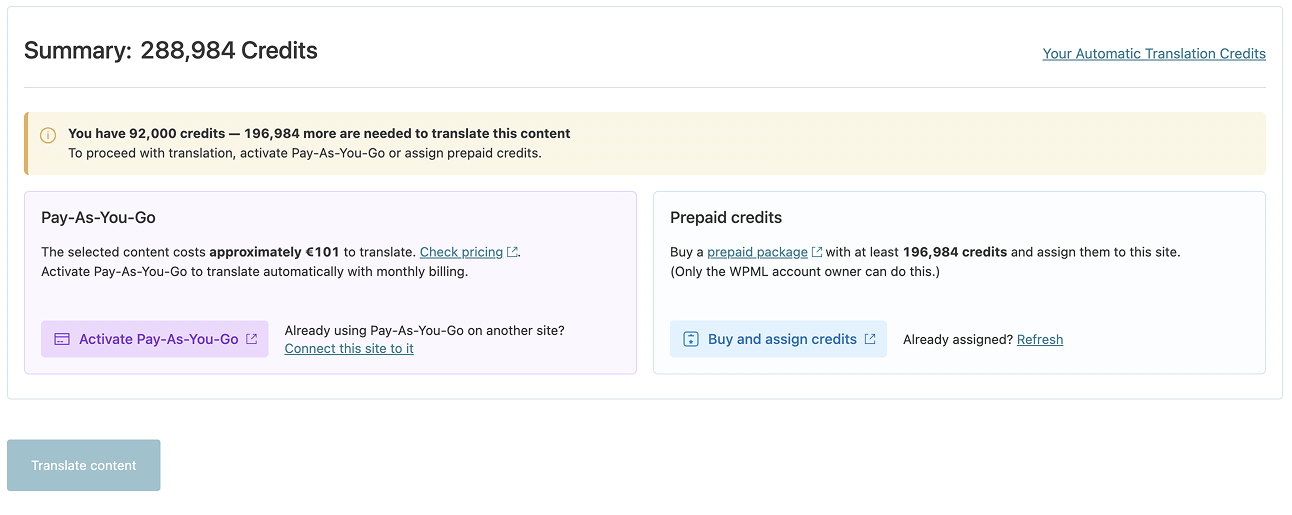Click the bold 92,000 credits warning text
Viewport: 1292px width, 515px height.
click(319, 133)
